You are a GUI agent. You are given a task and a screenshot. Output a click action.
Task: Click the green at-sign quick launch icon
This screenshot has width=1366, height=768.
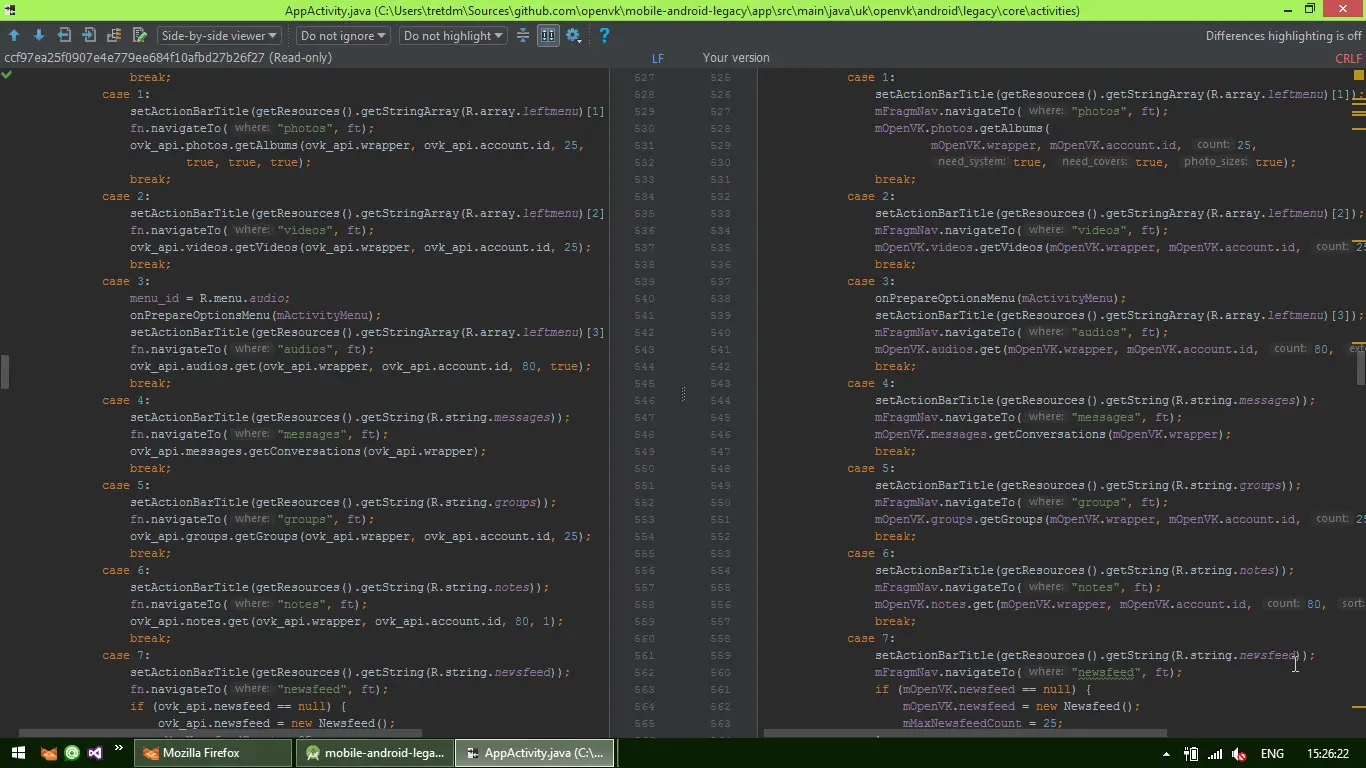pos(72,753)
